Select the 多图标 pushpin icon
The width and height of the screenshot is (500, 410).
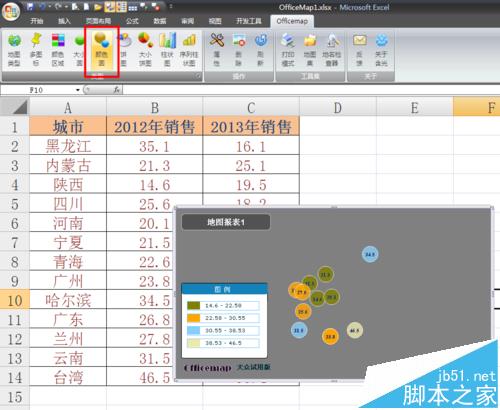[36, 50]
